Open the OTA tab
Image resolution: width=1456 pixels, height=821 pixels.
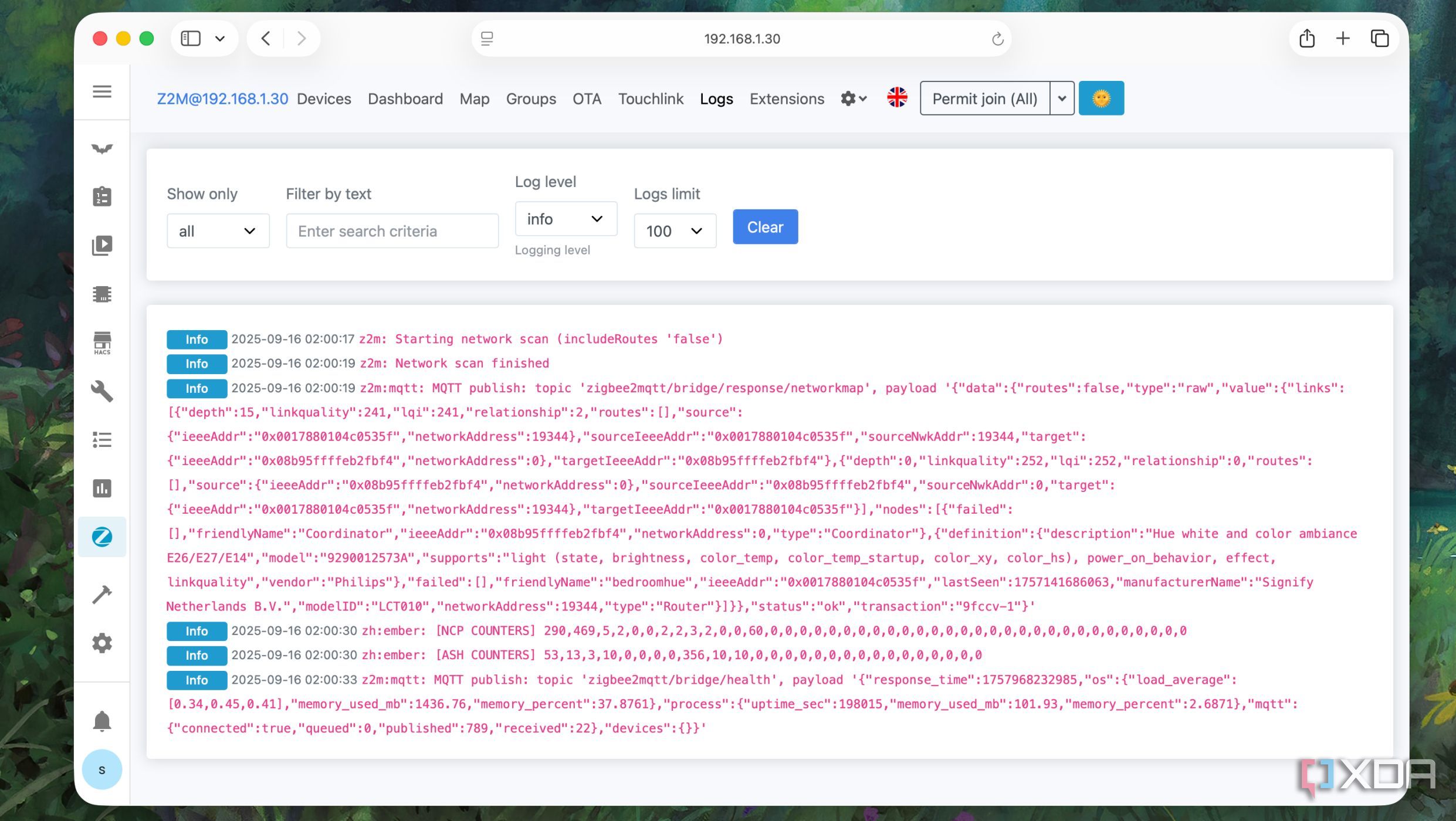coord(587,99)
